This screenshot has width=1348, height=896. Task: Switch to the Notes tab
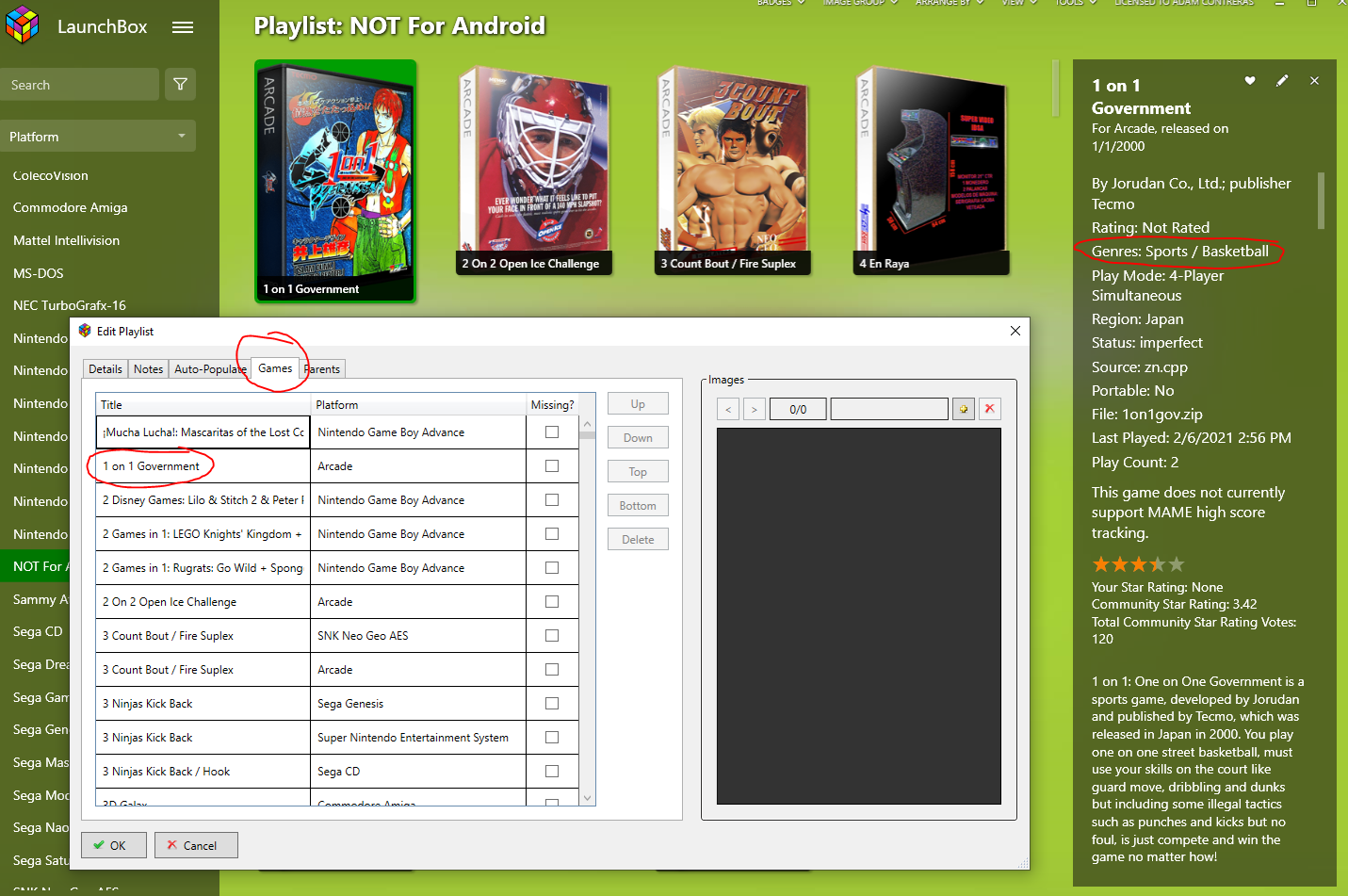[x=148, y=369]
